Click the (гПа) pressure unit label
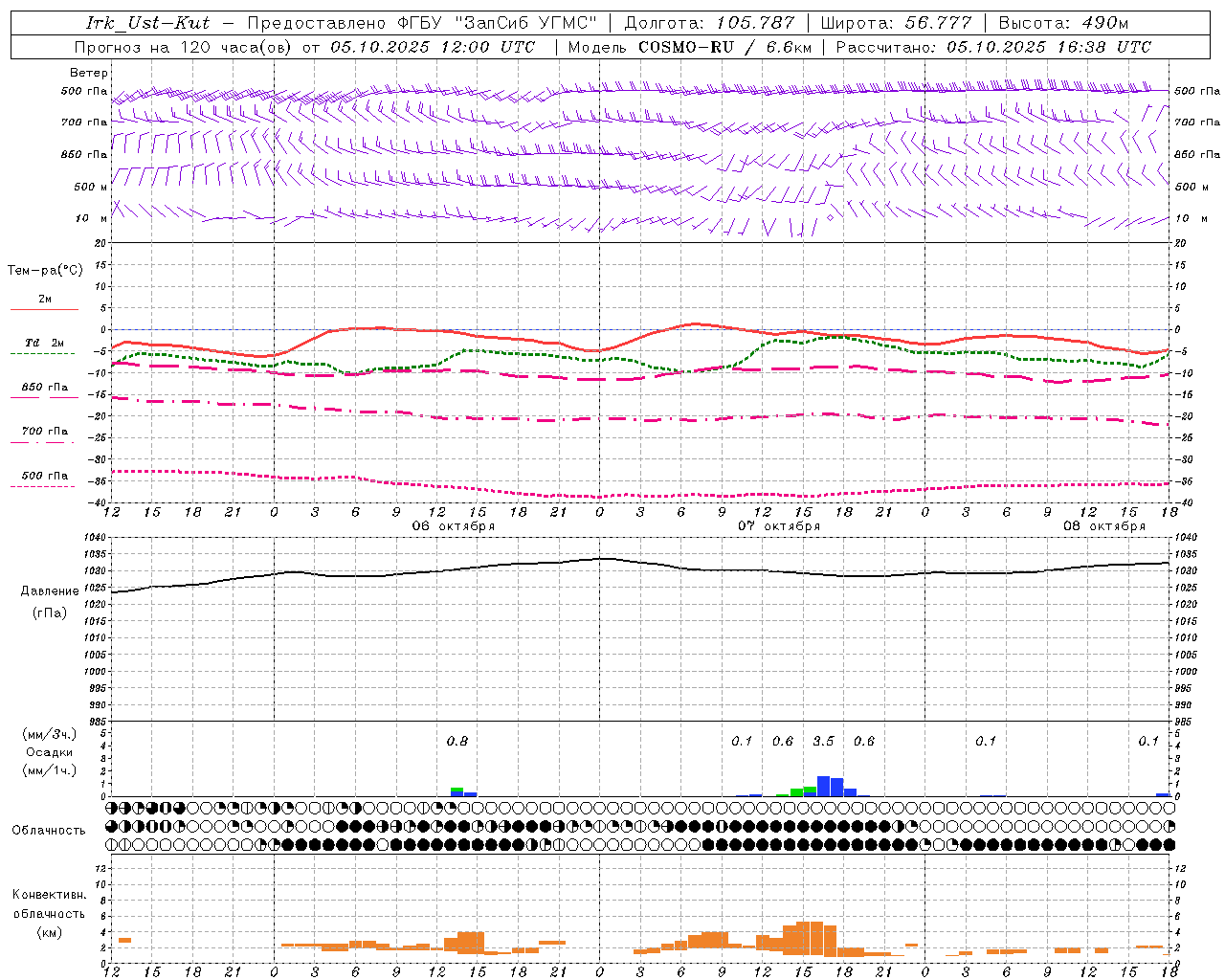 point(50,613)
